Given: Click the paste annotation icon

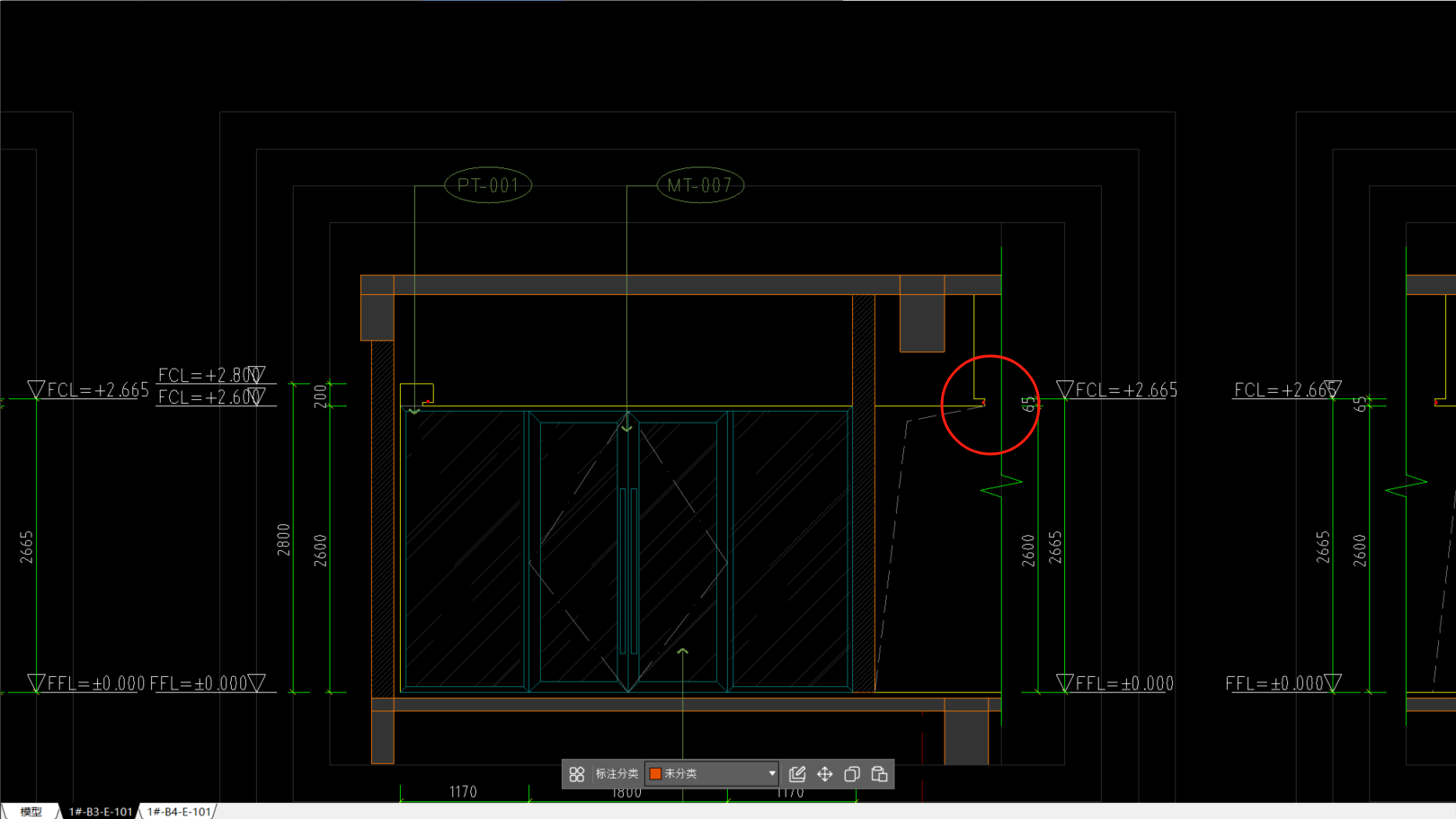Looking at the screenshot, I should click(x=880, y=774).
